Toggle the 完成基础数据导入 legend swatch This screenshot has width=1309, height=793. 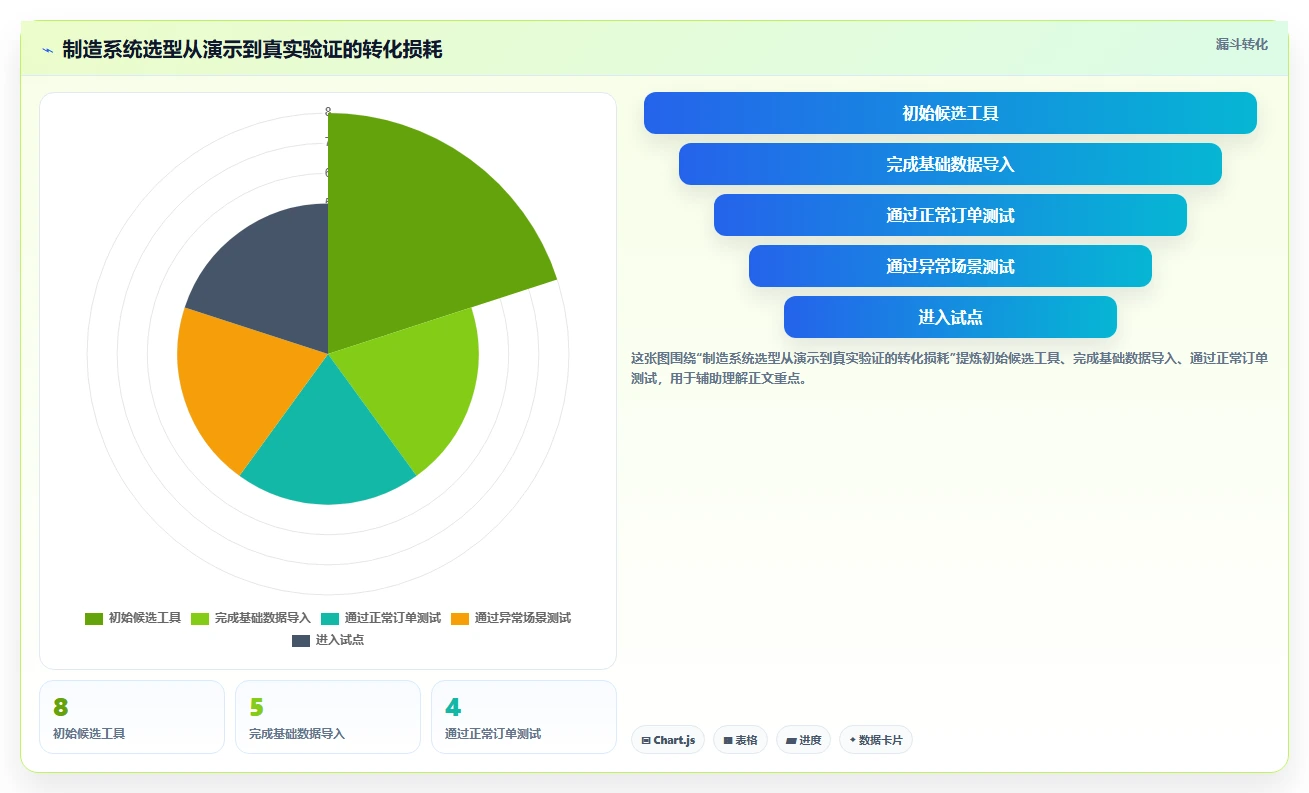[200, 618]
